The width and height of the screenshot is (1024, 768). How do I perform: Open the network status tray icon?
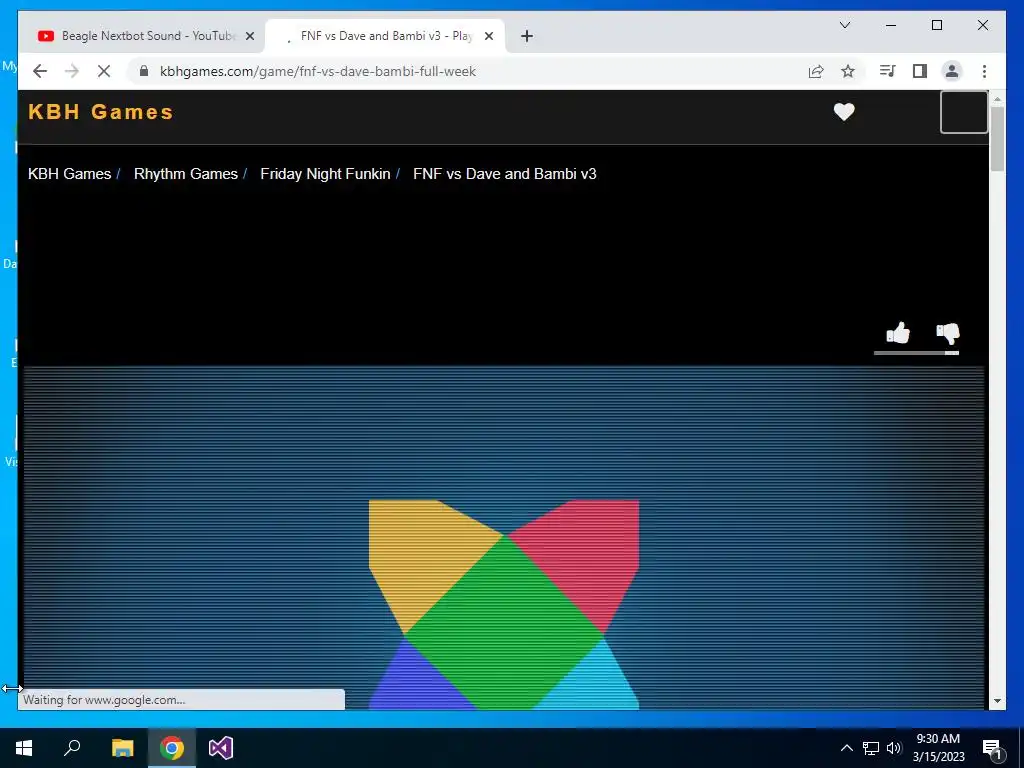pos(871,748)
